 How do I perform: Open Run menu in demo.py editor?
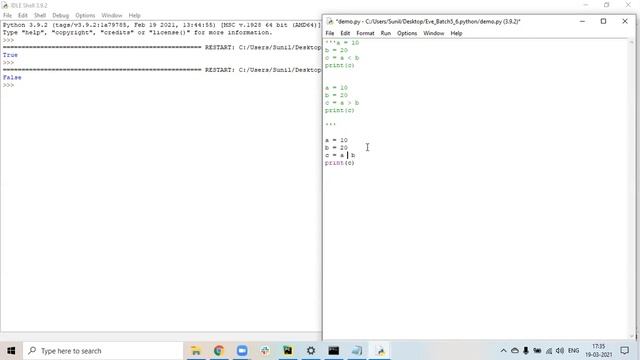[x=386, y=33]
